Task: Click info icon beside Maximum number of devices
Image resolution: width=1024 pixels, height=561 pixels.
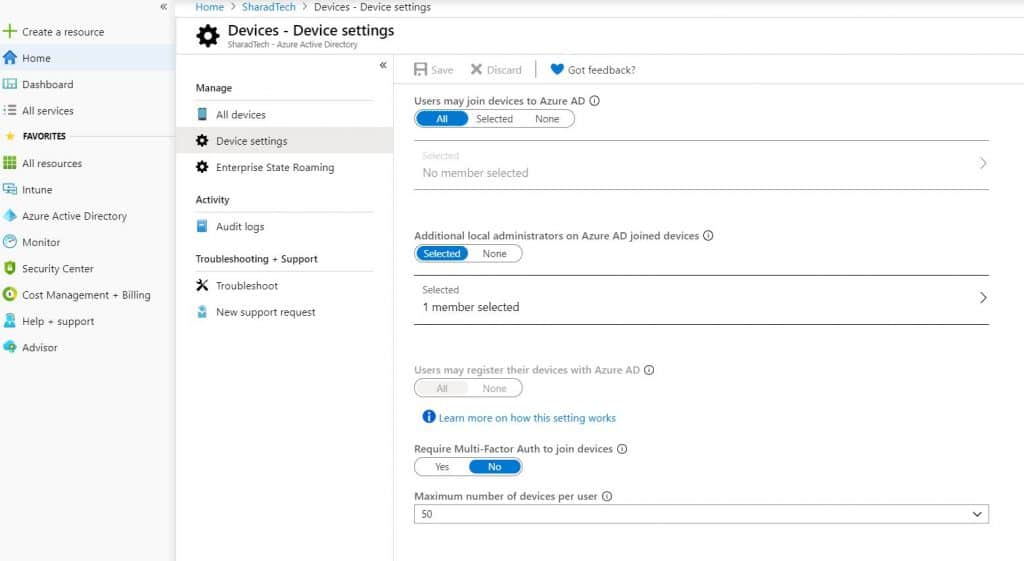Action: coord(607,496)
